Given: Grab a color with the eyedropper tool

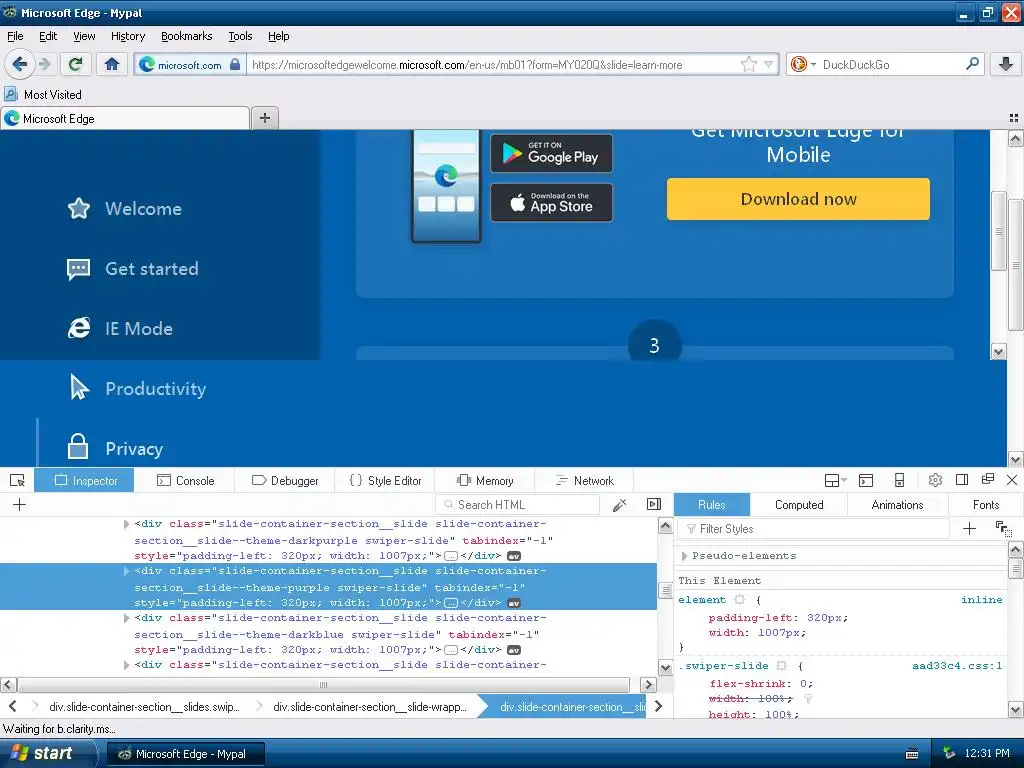Looking at the screenshot, I should [619, 505].
